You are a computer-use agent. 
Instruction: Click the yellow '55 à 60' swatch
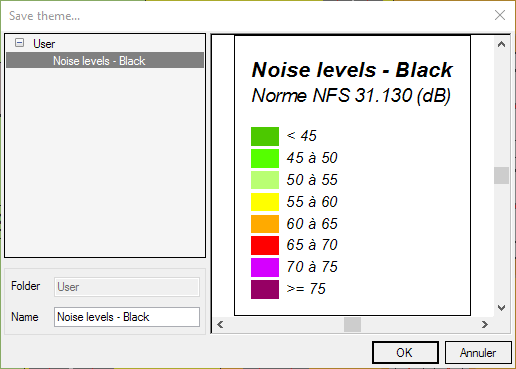click(x=265, y=202)
